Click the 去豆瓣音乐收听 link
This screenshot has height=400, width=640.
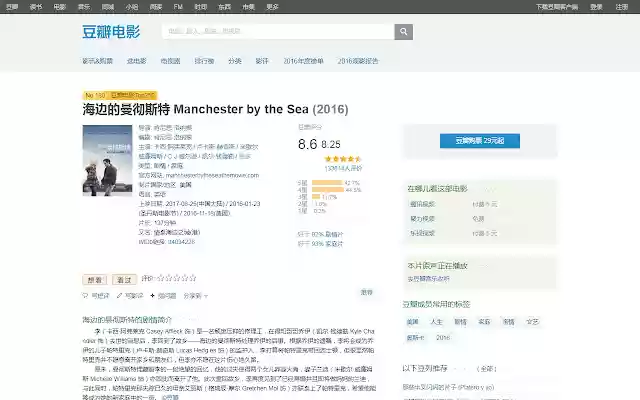tap(428, 279)
